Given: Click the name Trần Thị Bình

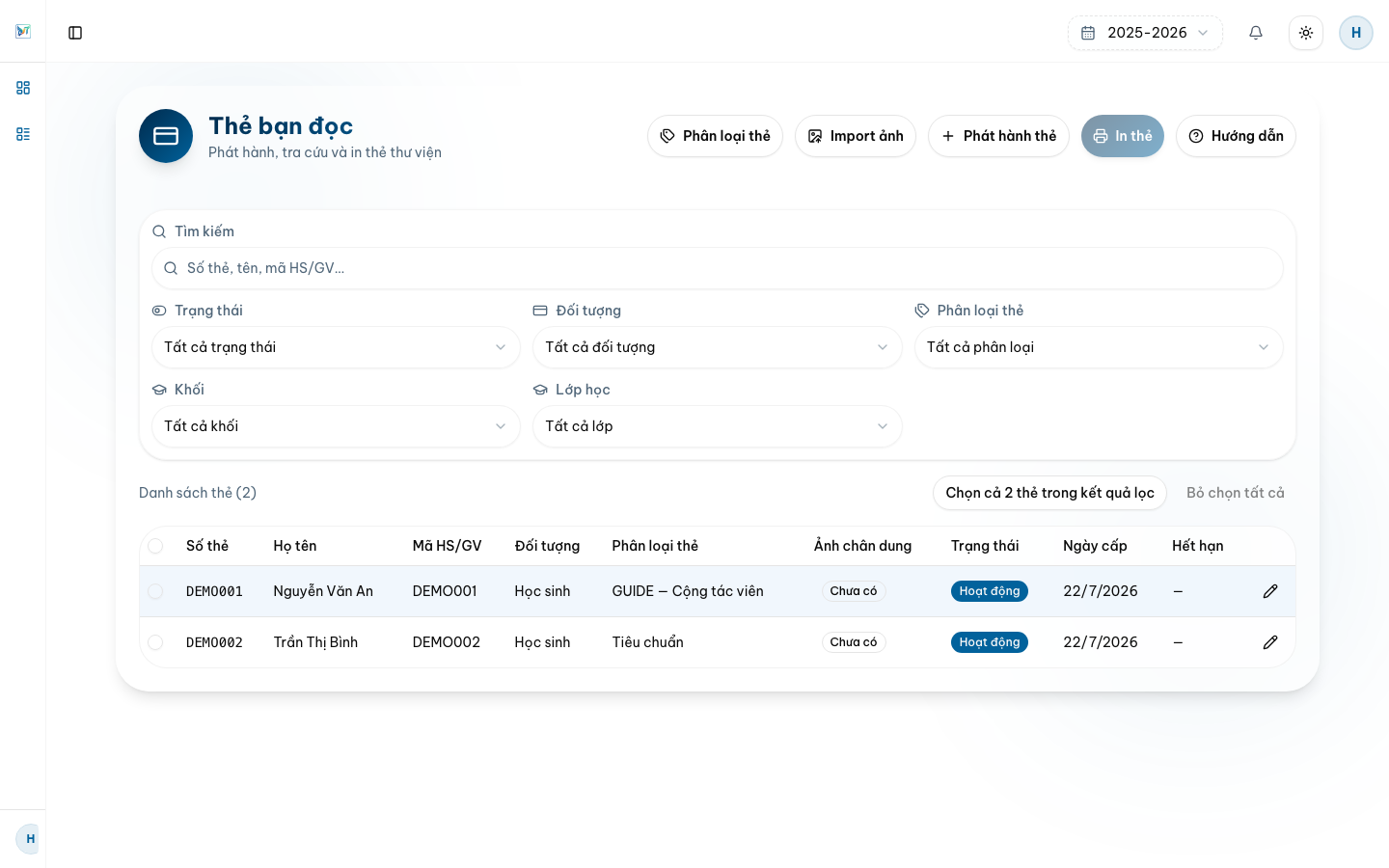Looking at the screenshot, I should 315,642.
